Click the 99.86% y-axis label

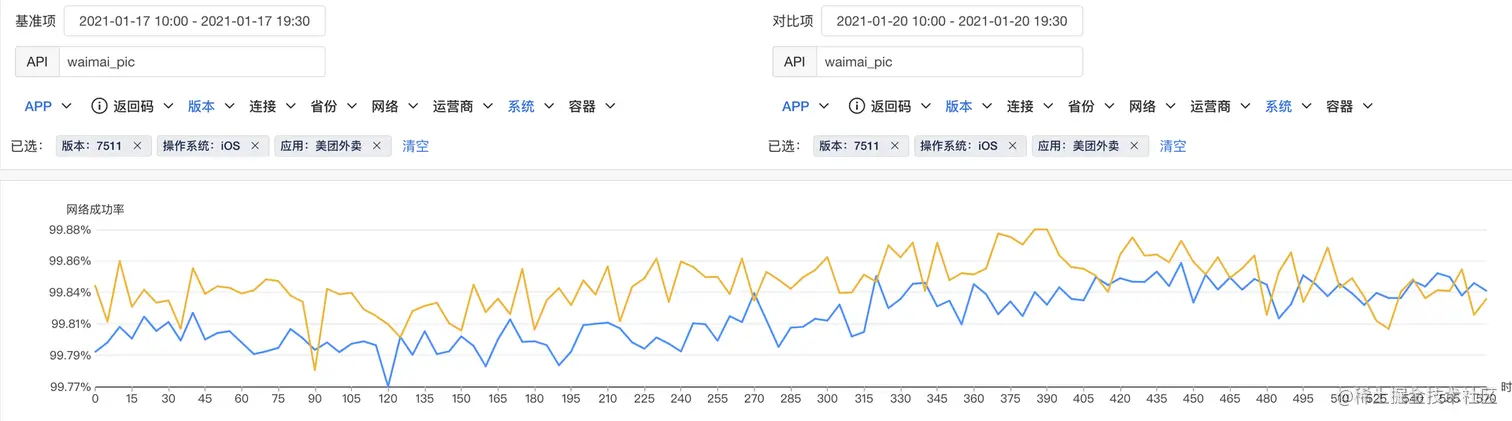point(69,261)
